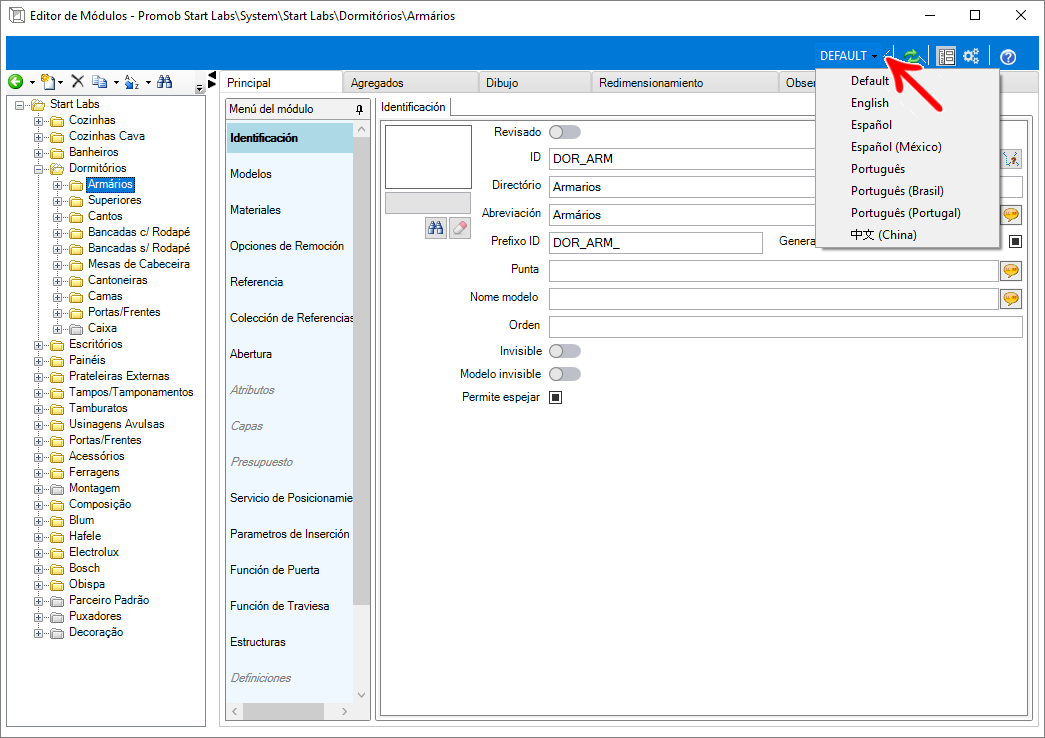Click the Montagem folder icon
The image size is (1045, 738).
(58, 489)
